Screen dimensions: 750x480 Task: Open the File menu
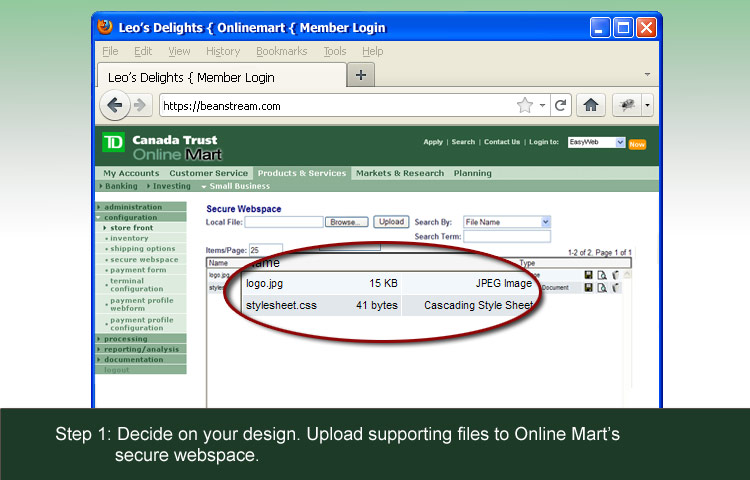[110, 51]
